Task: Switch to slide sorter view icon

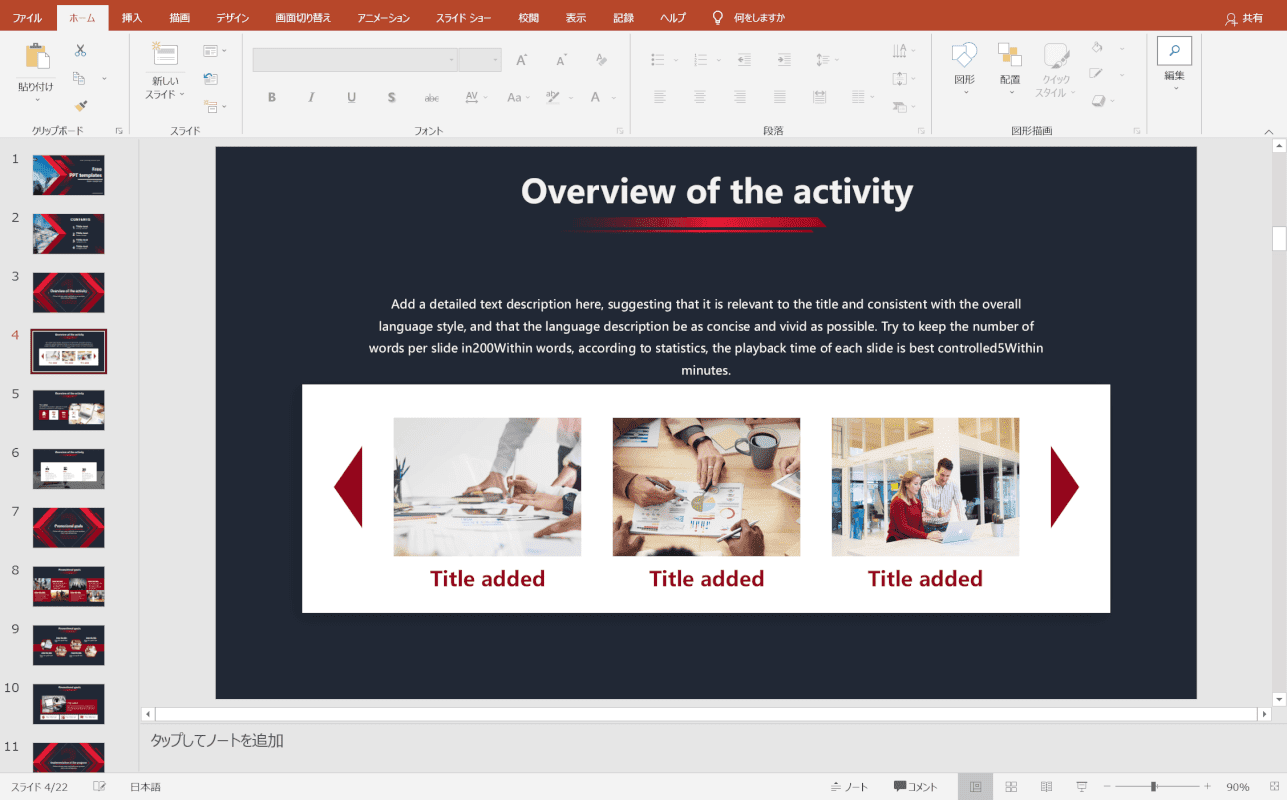Action: [1011, 787]
